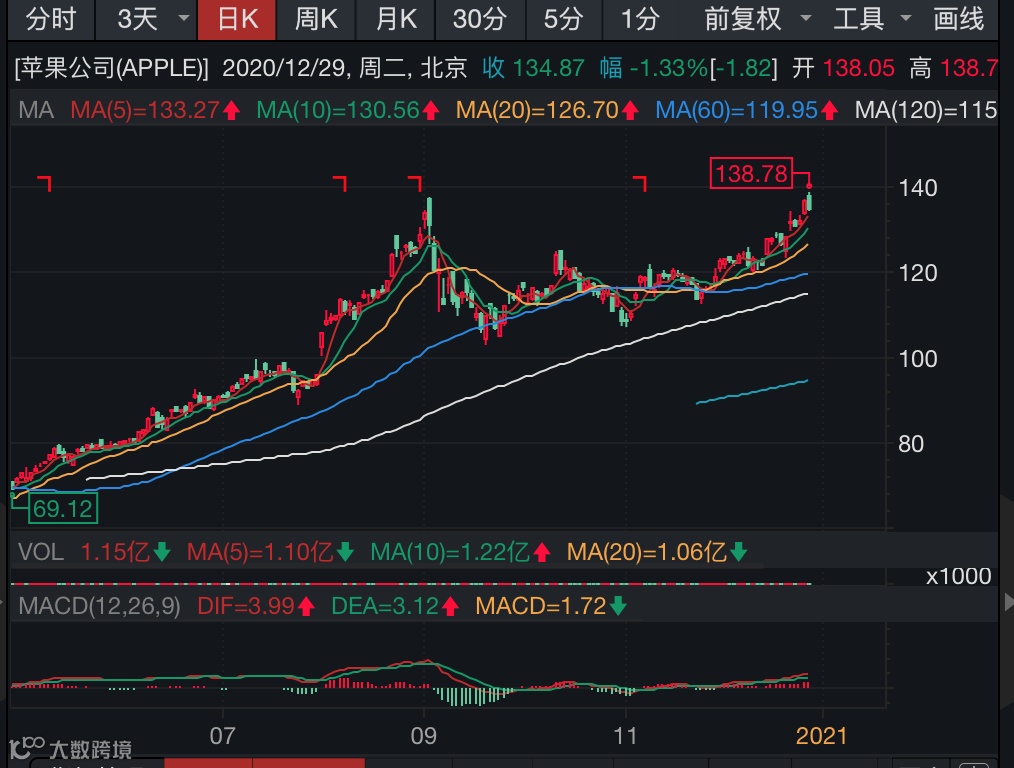1014x768 pixels.
Task: Click the 100 price axis label
Action: pyautogui.click(x=918, y=359)
